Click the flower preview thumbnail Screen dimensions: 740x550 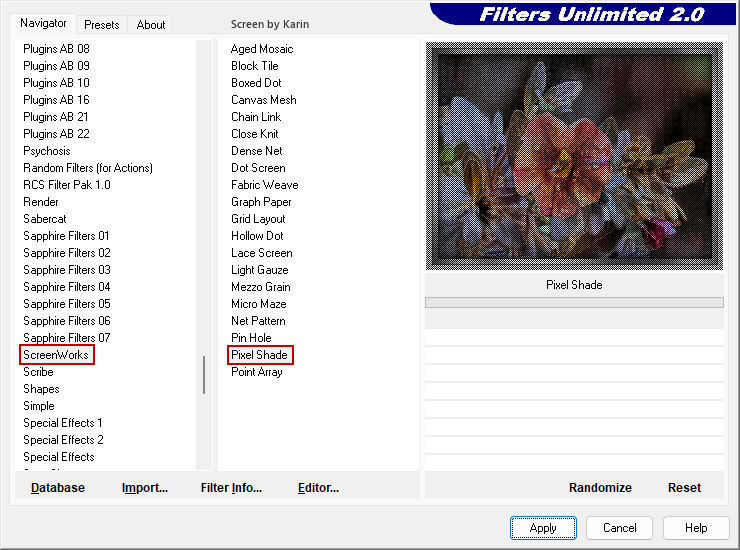click(x=574, y=155)
